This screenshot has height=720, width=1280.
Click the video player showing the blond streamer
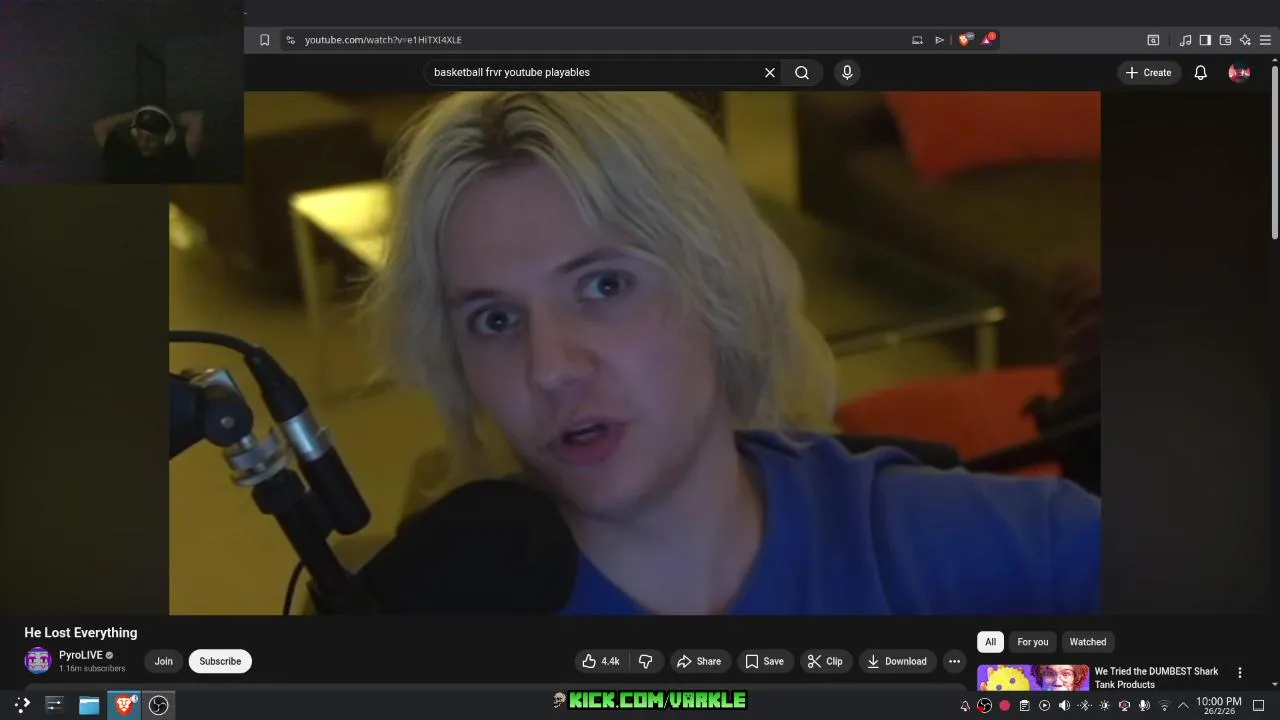635,353
